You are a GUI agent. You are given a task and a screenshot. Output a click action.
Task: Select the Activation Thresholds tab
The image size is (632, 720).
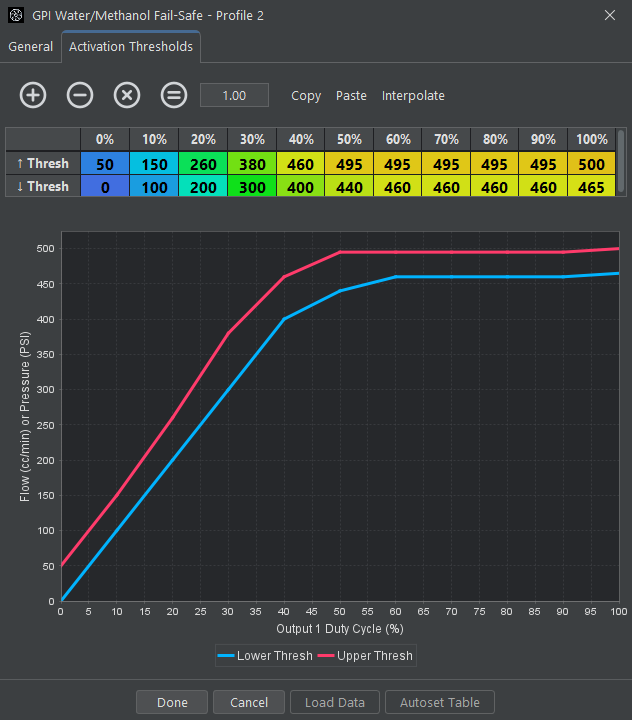point(131,46)
